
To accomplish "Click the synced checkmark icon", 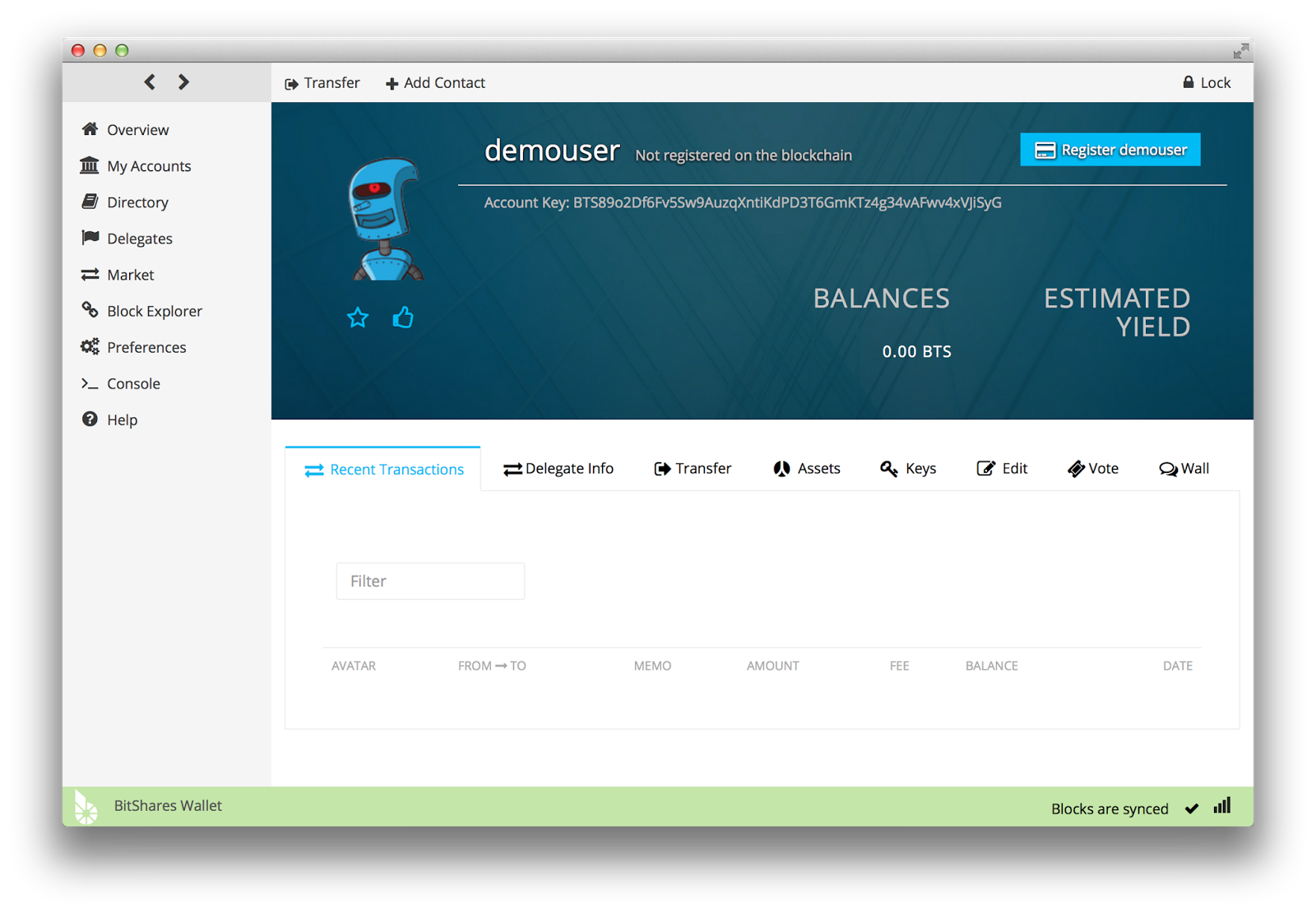I will click(x=1192, y=809).
